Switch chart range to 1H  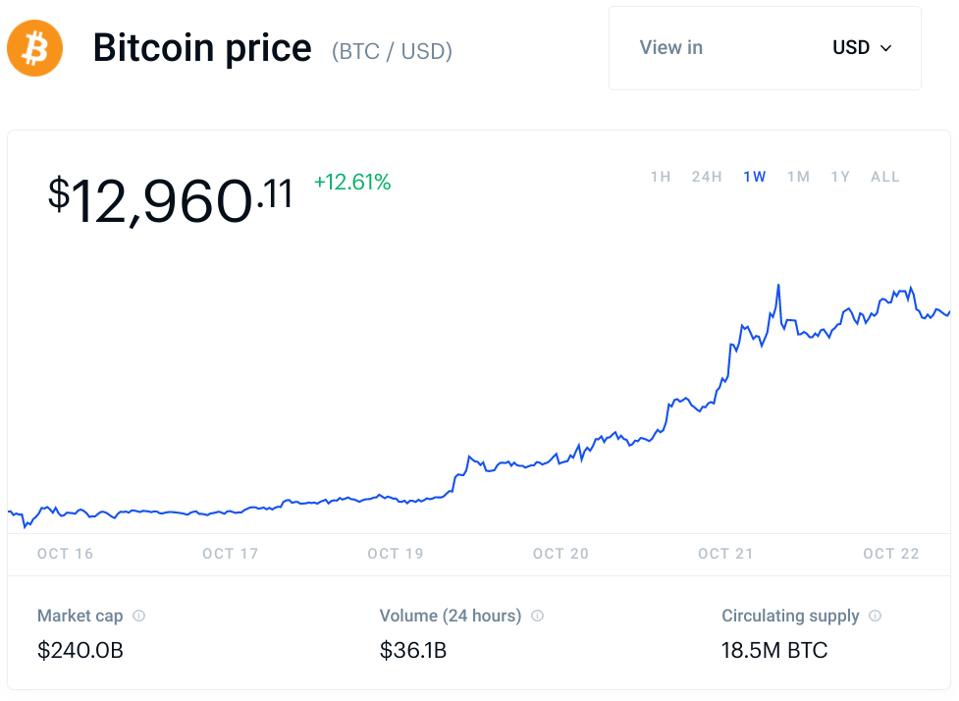(660, 177)
